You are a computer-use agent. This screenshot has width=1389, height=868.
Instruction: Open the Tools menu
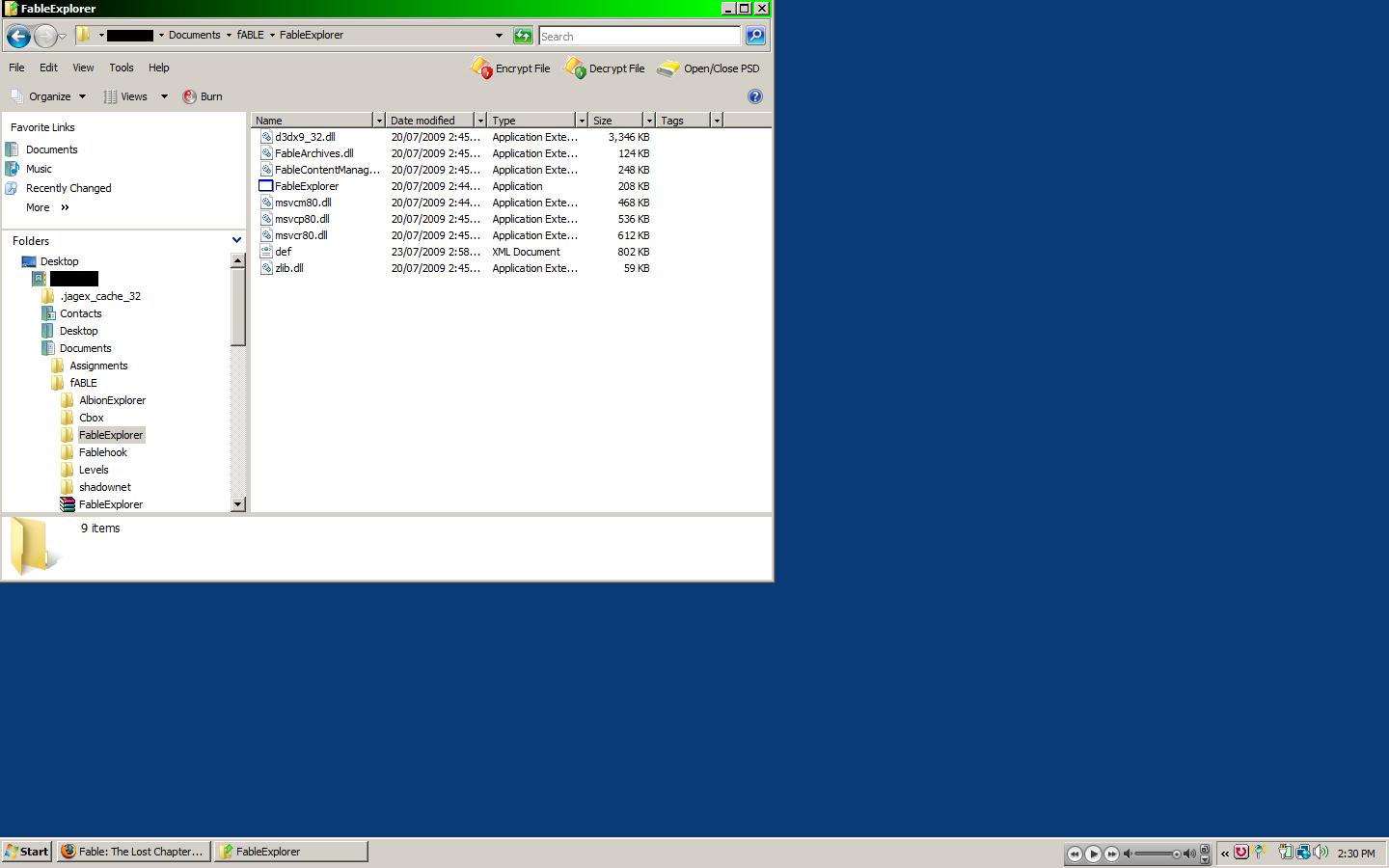pos(122,68)
